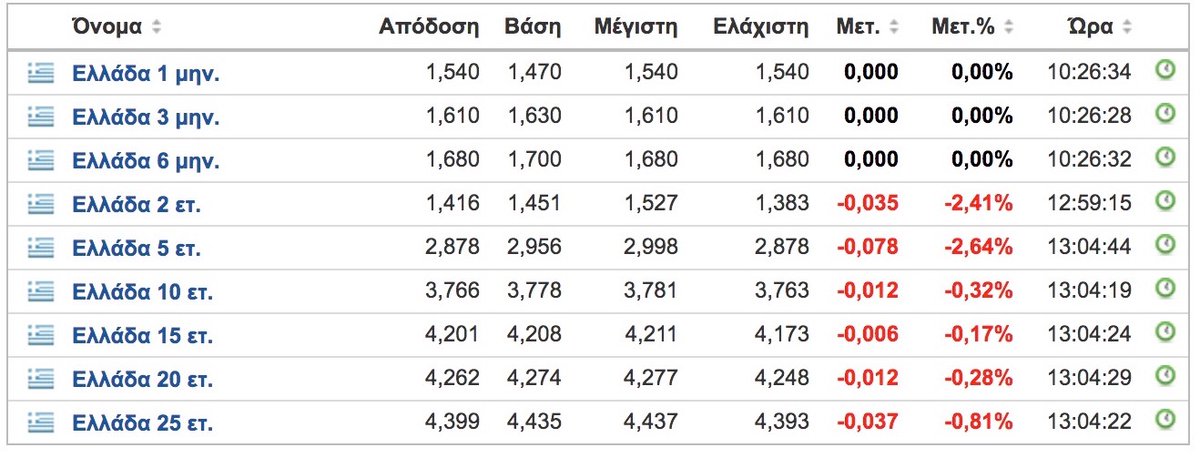Click the Μέγιστη column header
Viewport: 1200px width, 468px height.
click(635, 27)
